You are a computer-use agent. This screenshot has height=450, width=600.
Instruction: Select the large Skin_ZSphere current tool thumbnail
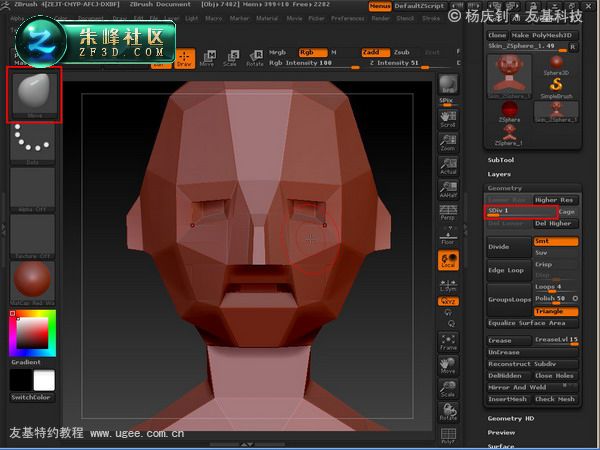pos(509,77)
